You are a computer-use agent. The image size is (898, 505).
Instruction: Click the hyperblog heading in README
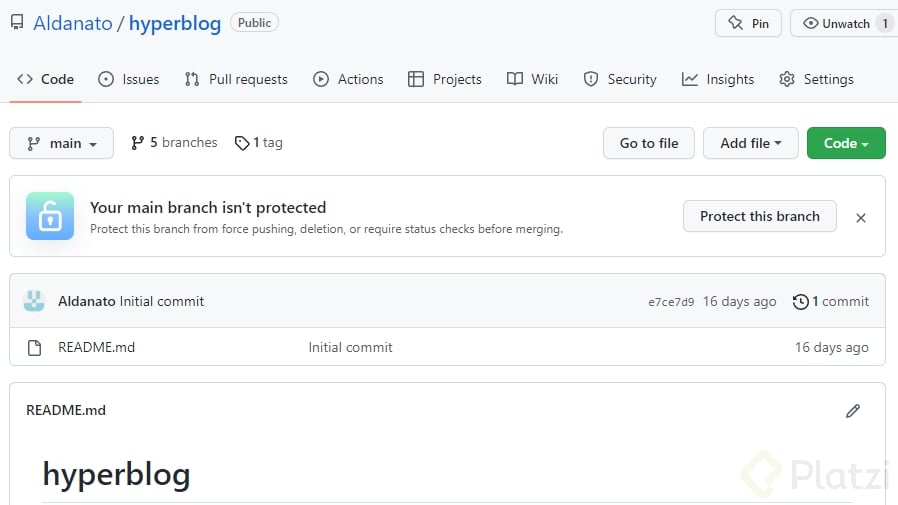116,475
